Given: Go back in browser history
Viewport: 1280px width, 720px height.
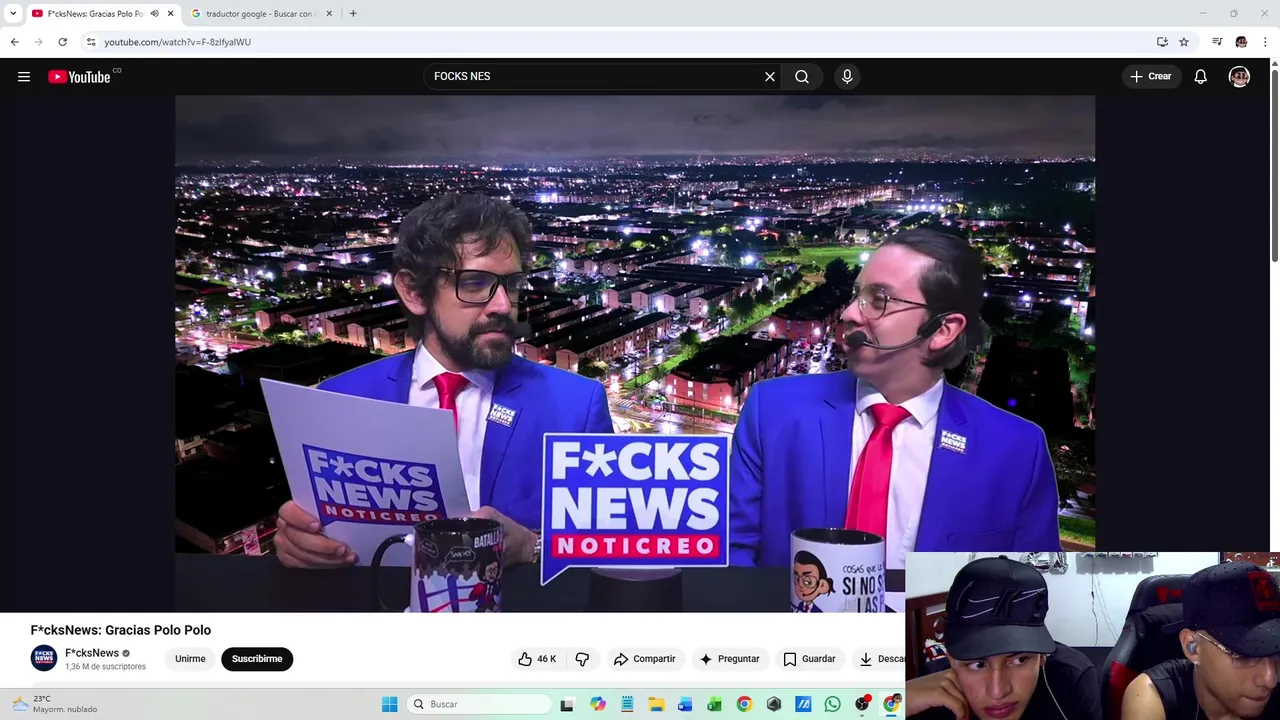Looking at the screenshot, I should (15, 42).
